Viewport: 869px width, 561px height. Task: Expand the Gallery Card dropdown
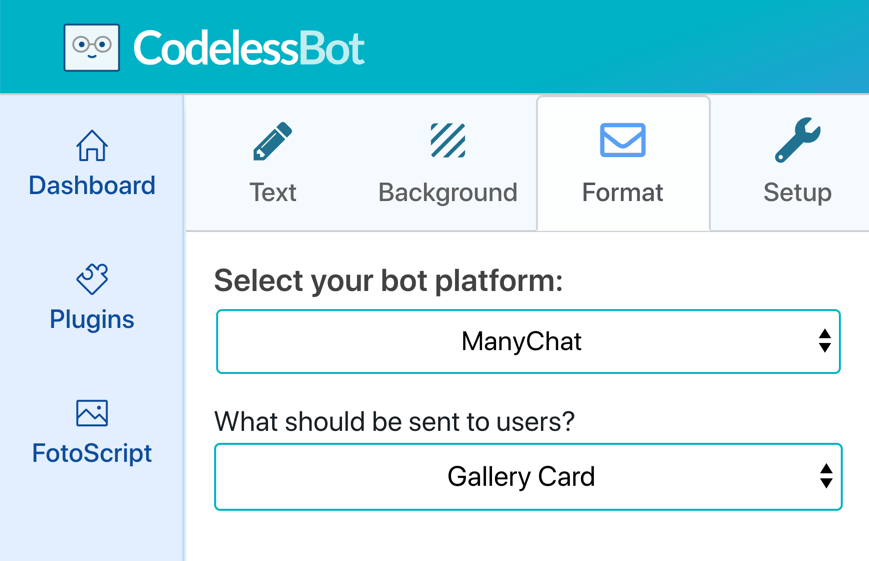[x=528, y=477]
